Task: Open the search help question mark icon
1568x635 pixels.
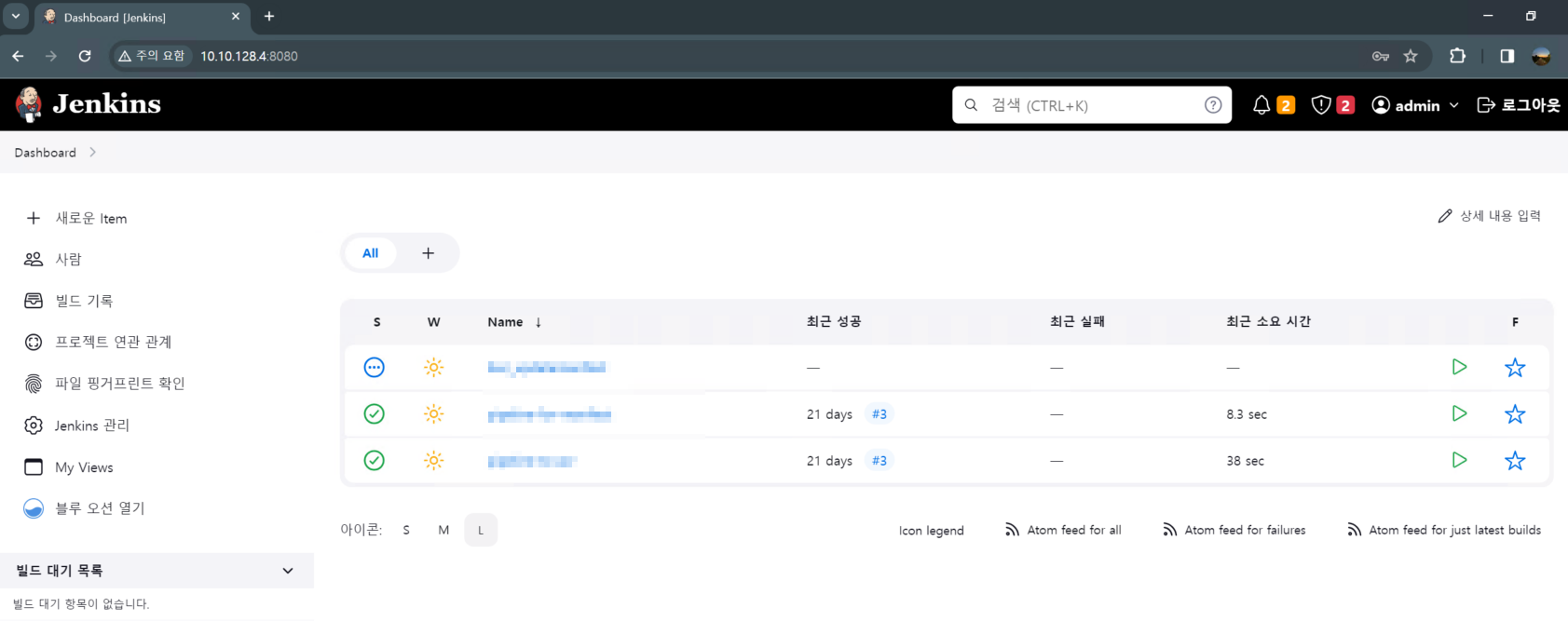Action: point(1212,105)
